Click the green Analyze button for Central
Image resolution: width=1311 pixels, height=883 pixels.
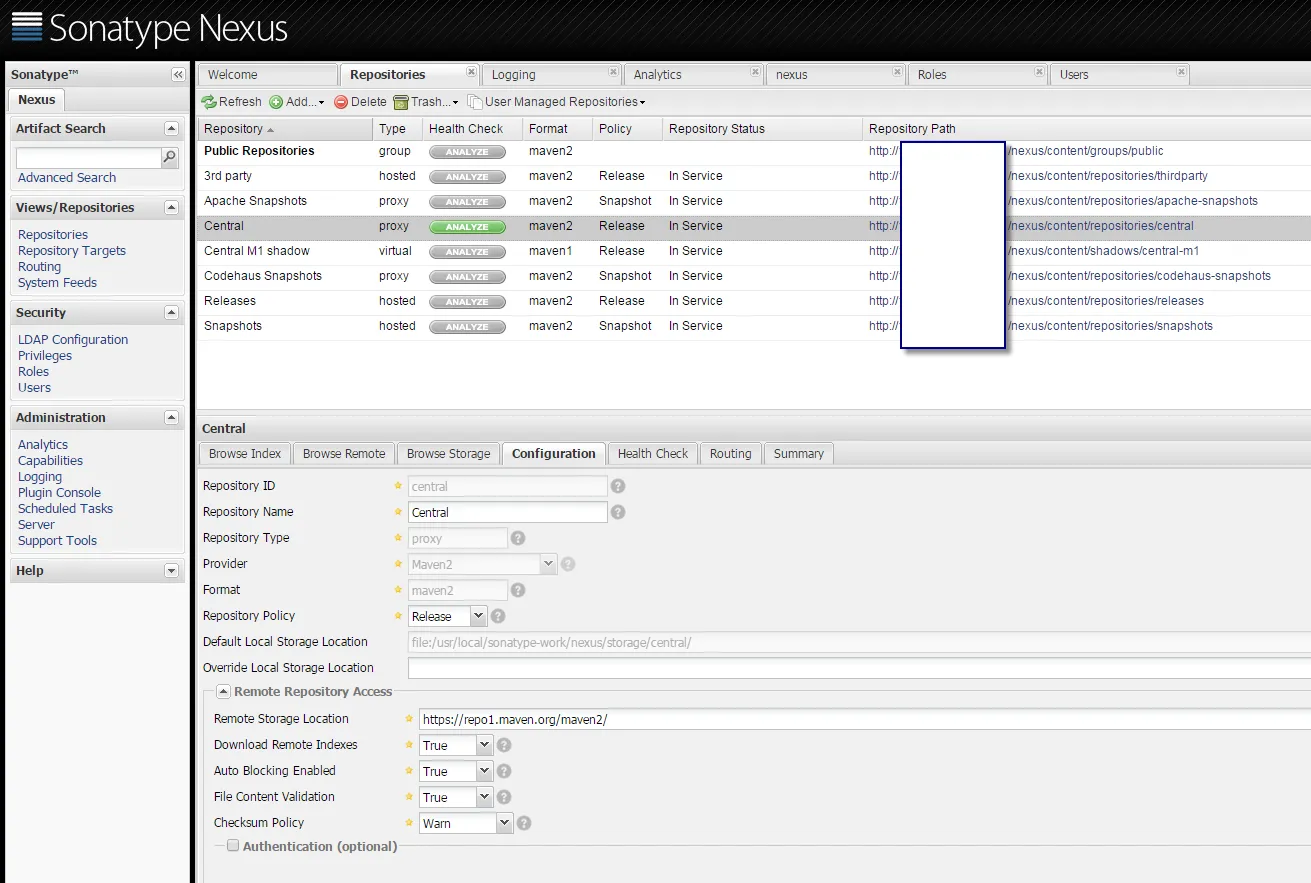click(x=467, y=227)
